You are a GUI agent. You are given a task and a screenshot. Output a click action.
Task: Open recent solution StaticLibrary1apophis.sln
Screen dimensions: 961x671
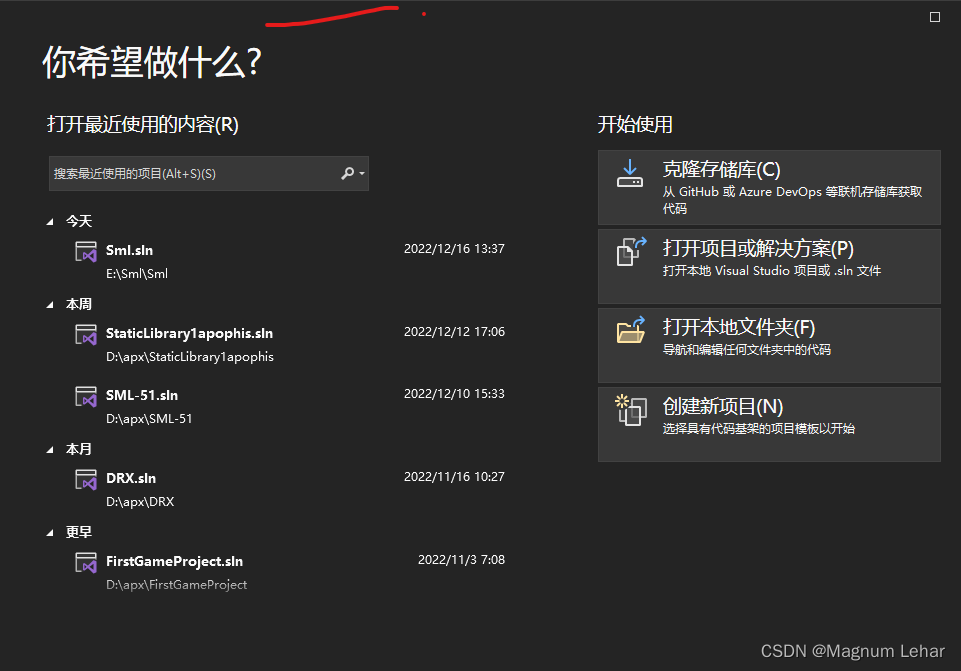tap(189, 333)
